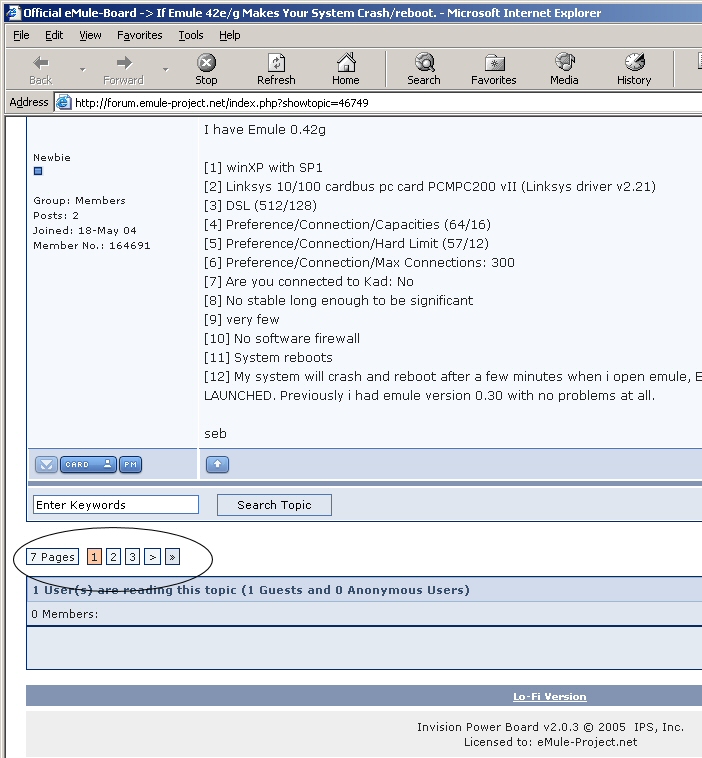Open the 7 Pages jump box
This screenshot has height=758, width=702.
point(52,557)
